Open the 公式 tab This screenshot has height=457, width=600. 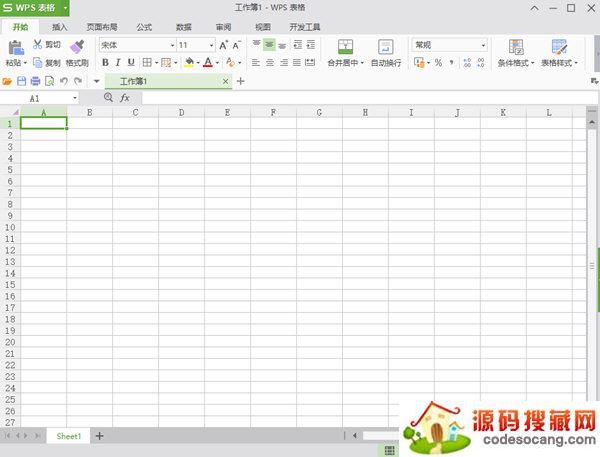click(x=144, y=27)
